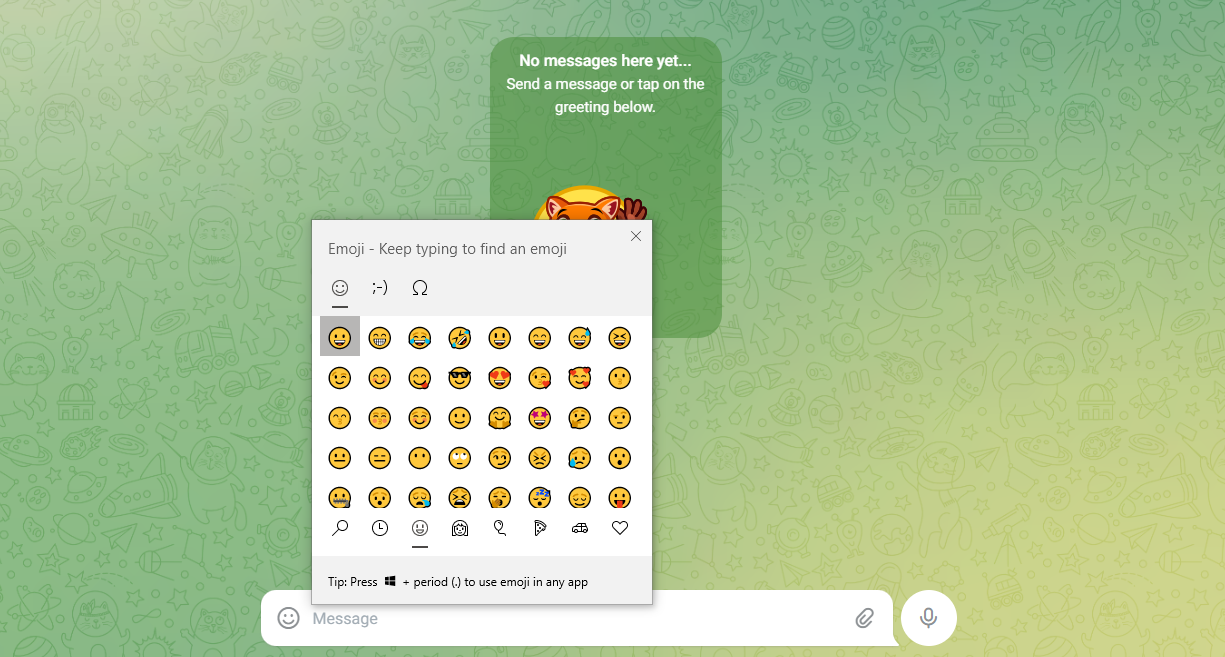This screenshot has width=1225, height=657.
Task: Close the emoji picker panel
Action: point(636,236)
